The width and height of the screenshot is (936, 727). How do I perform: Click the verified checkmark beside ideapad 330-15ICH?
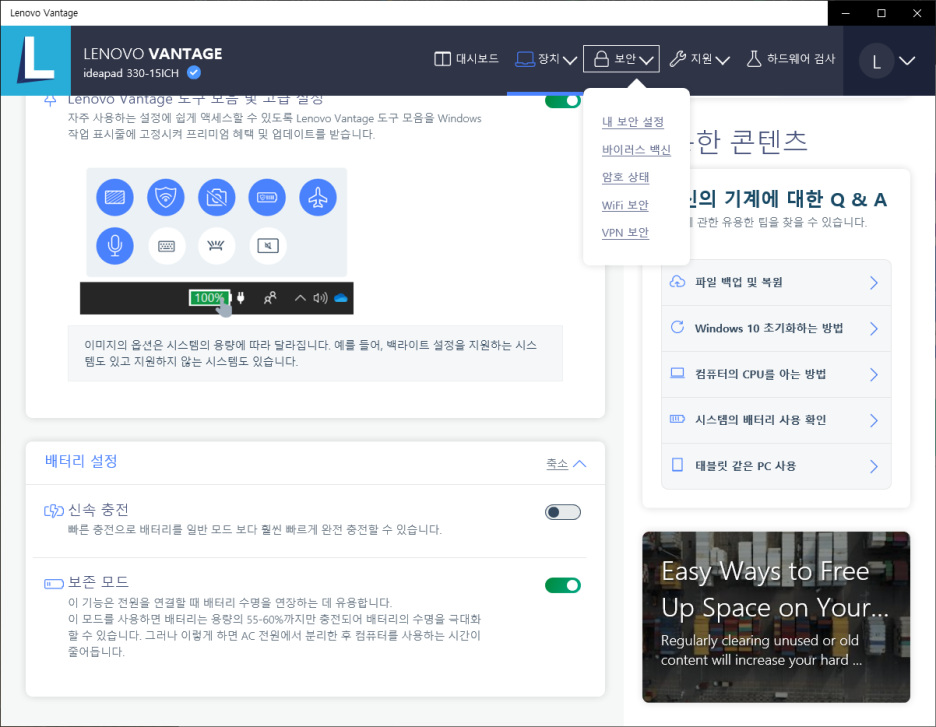(x=194, y=73)
